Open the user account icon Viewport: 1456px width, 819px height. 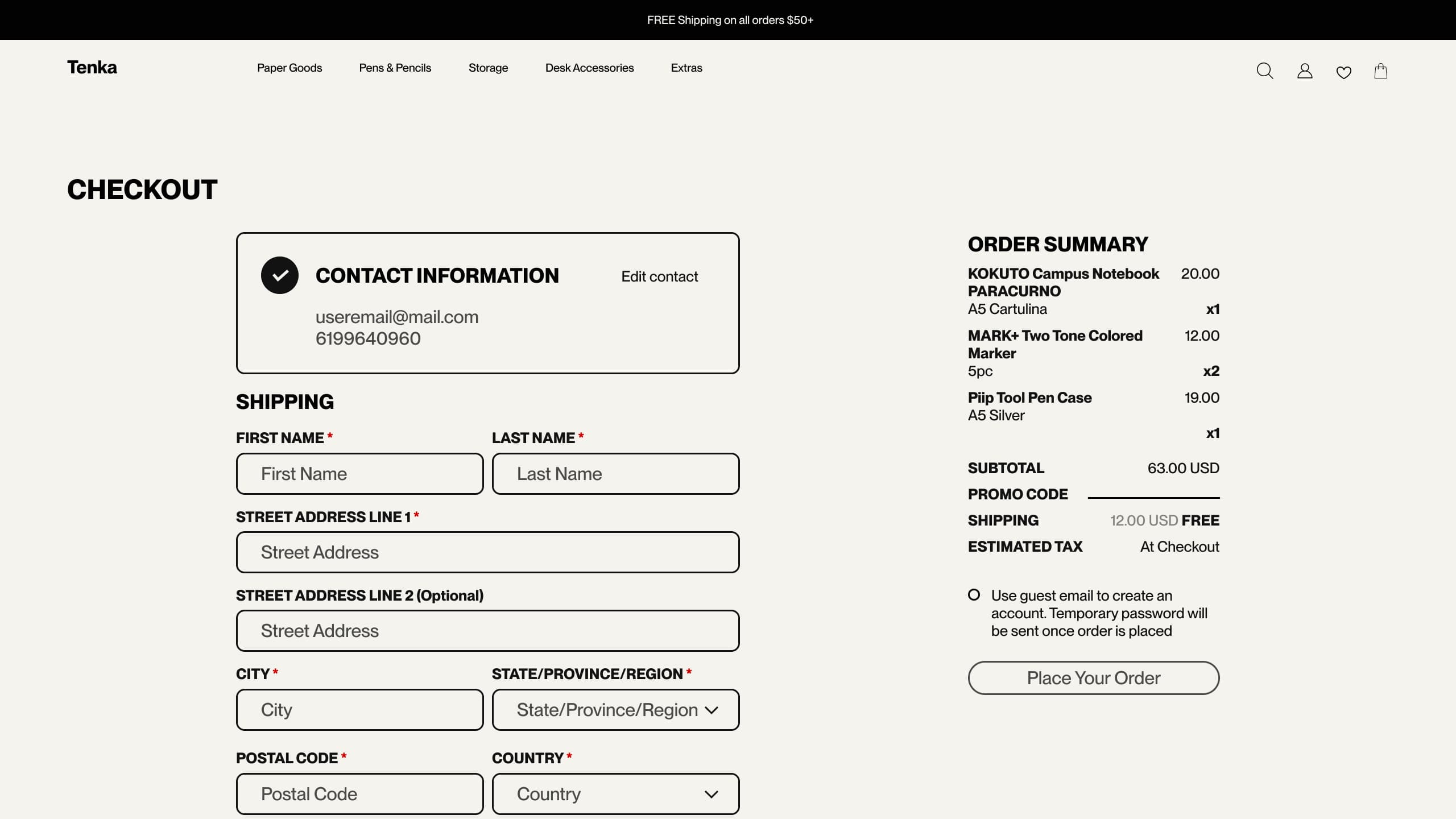[x=1305, y=71]
